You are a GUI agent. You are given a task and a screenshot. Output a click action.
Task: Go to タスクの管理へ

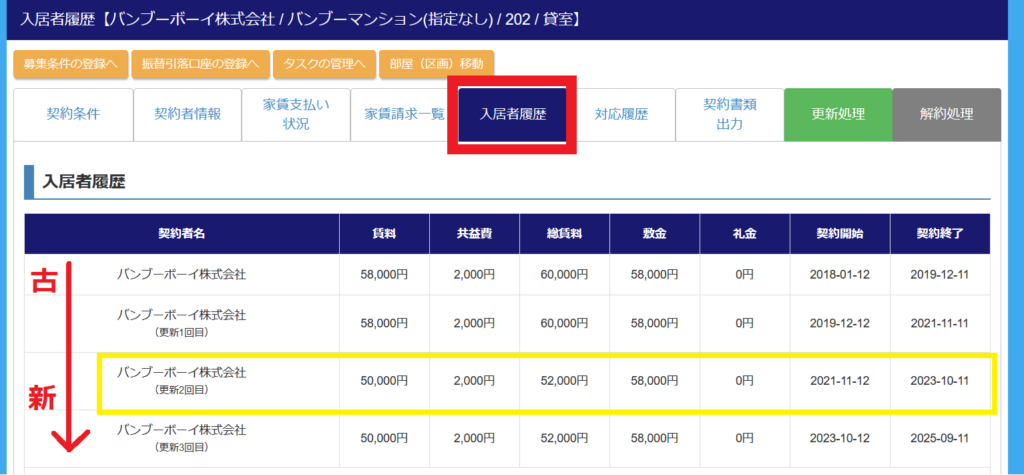click(x=324, y=64)
